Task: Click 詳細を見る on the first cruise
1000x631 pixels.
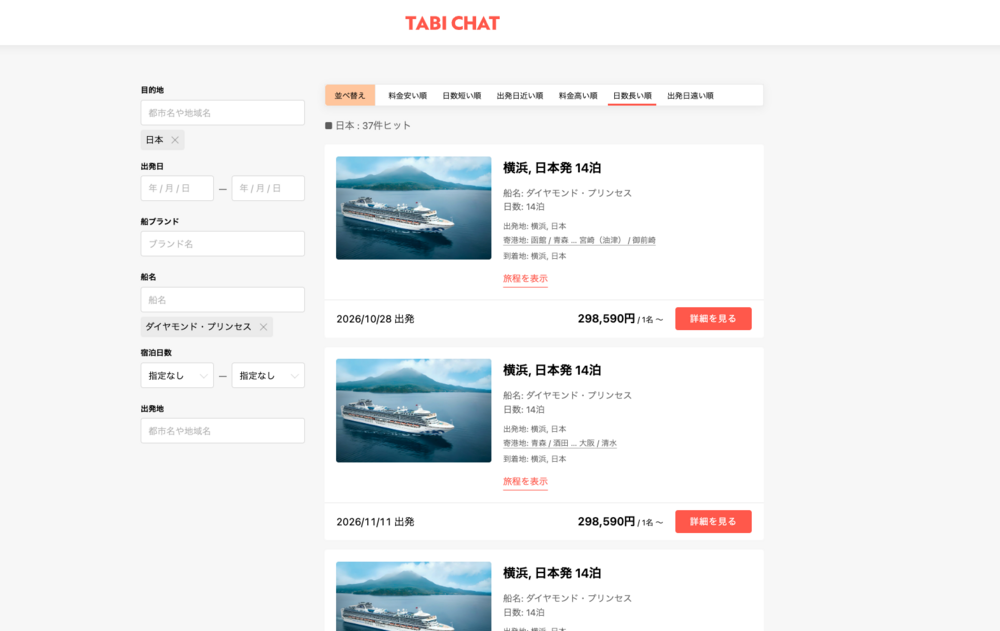Action: pyautogui.click(x=713, y=318)
